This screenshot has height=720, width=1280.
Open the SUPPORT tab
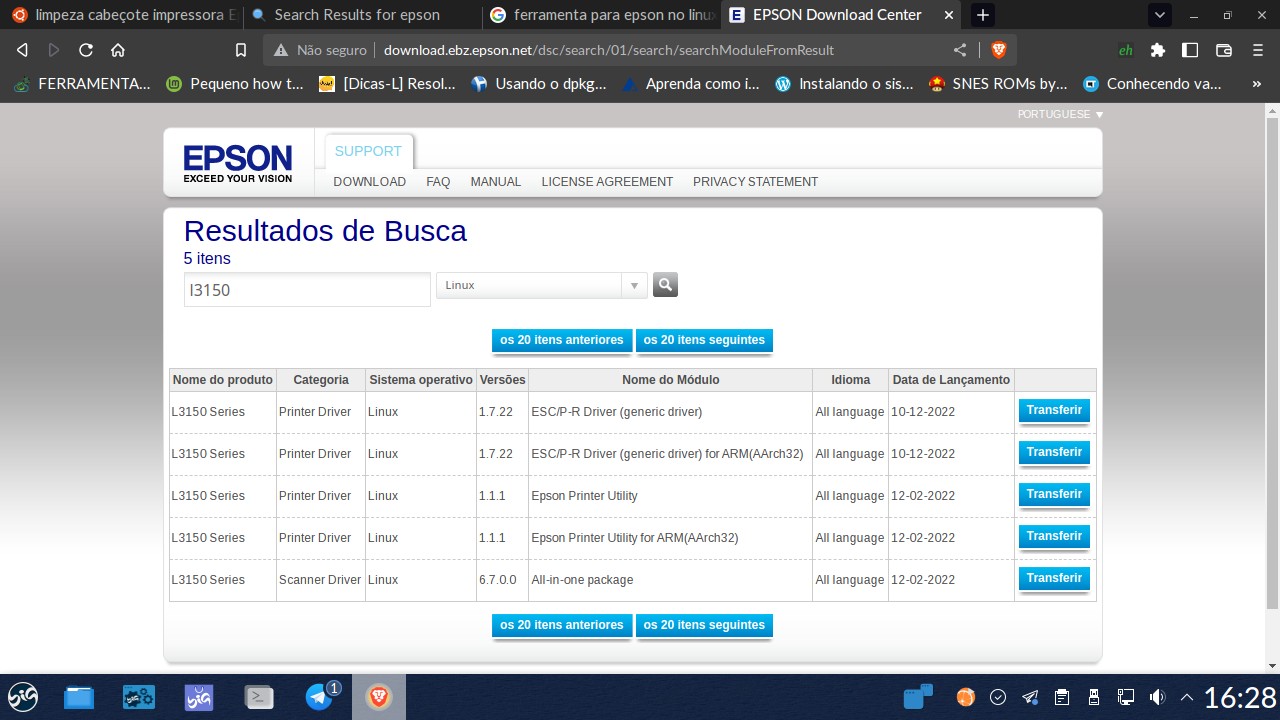368,151
